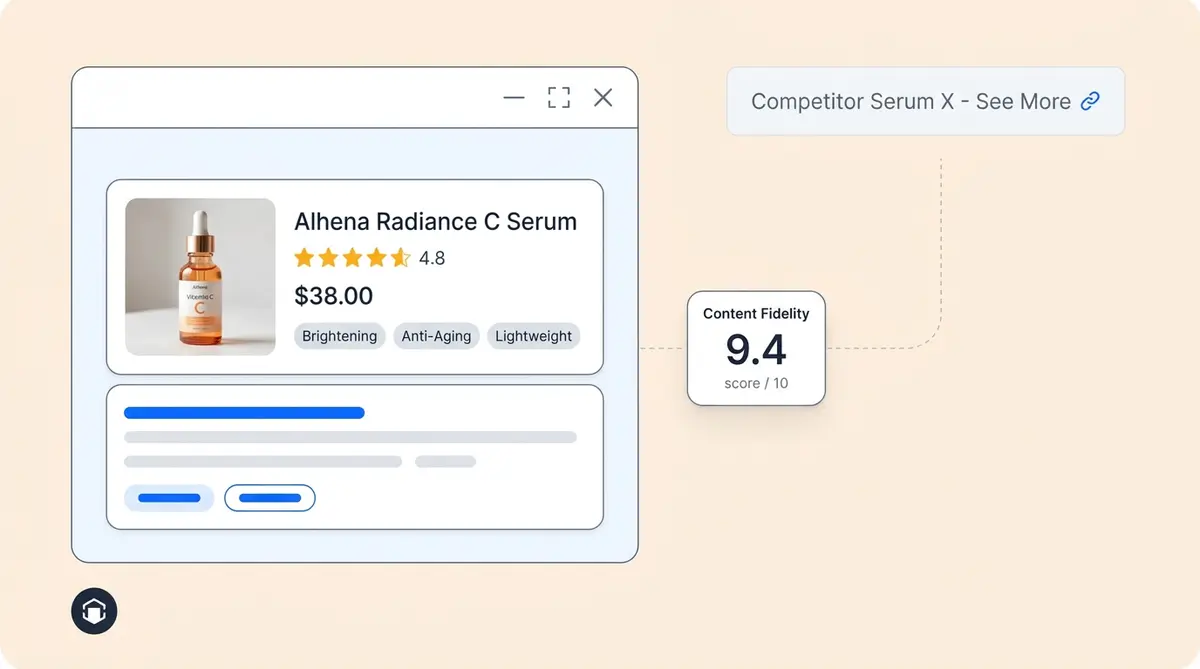Select the fullscreen expand icon in the window
Screen dimensions: 1200x669
pos(558,97)
